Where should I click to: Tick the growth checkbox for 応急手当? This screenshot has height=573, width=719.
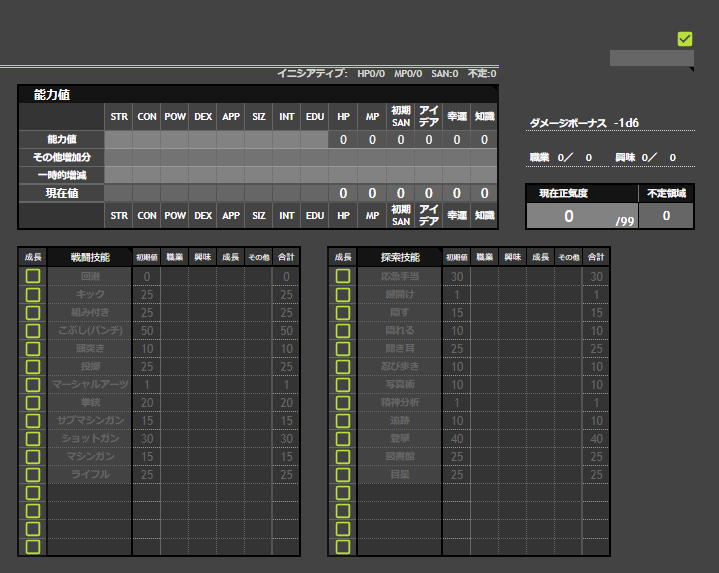click(x=343, y=276)
